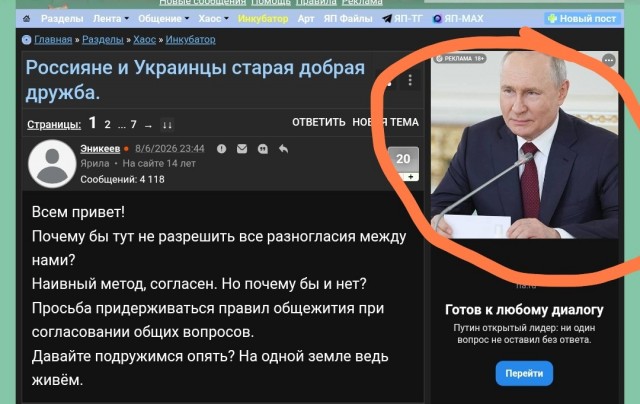Screen dimensions: 640x404
Task: Open the Страницы page selector
Action: [54, 124]
